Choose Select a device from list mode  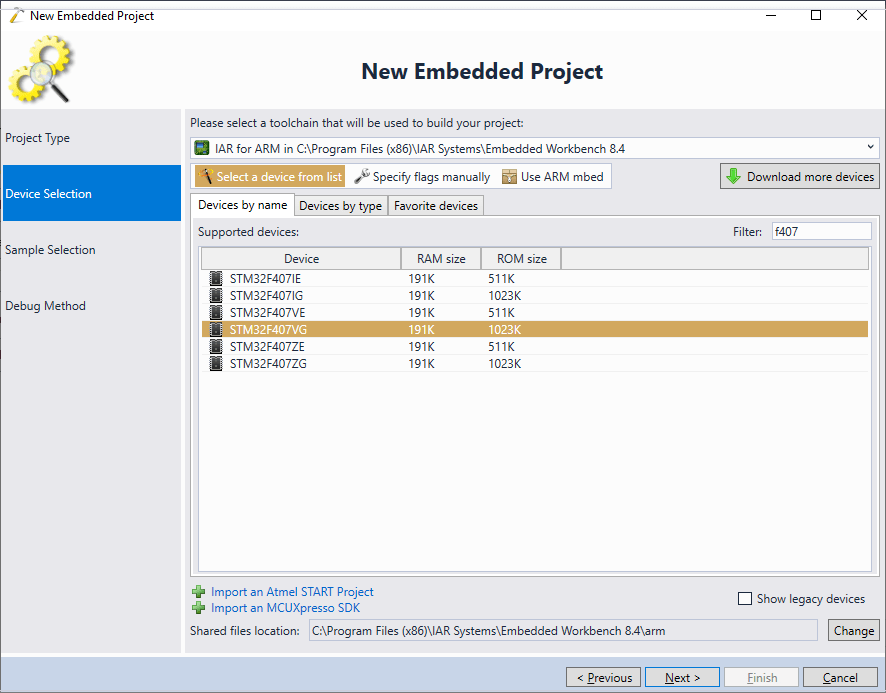(x=270, y=176)
